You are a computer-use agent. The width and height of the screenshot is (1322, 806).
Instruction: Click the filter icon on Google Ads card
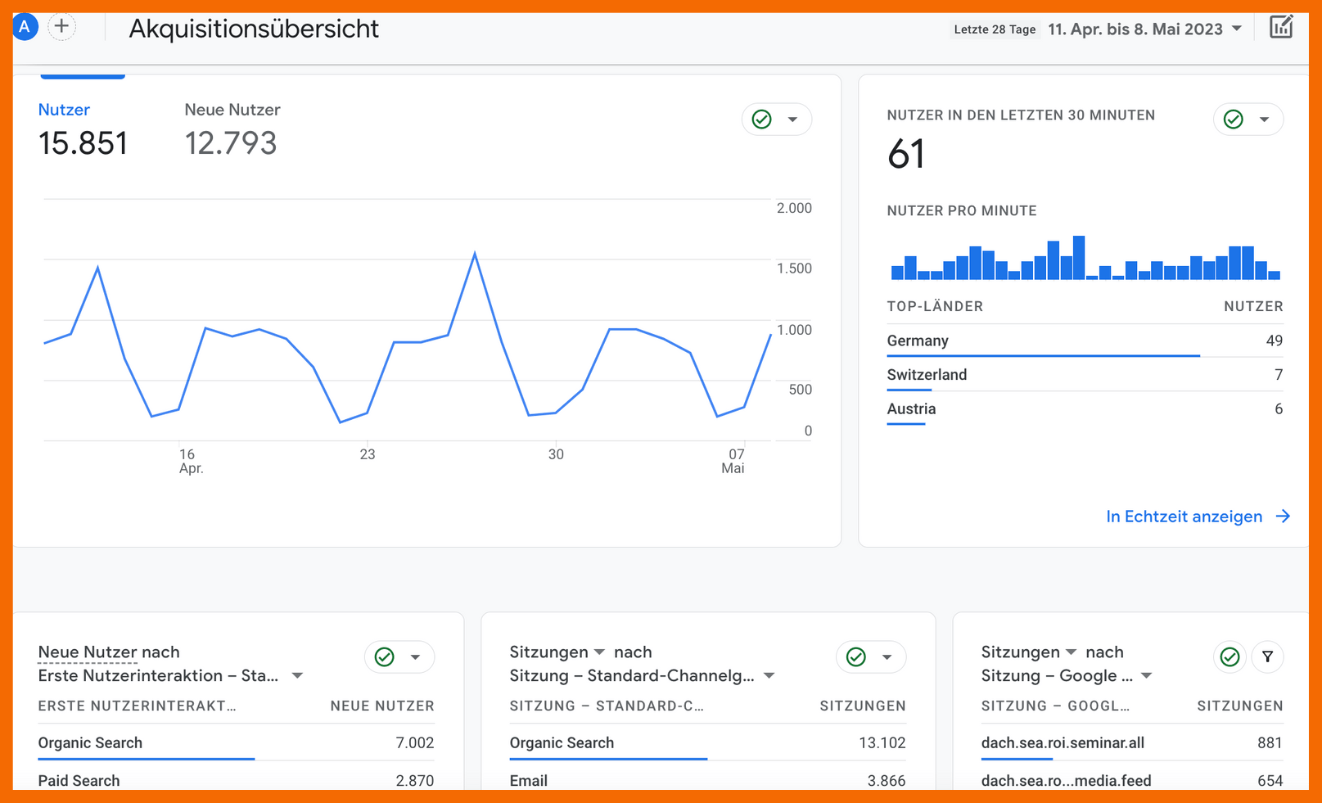(1267, 657)
